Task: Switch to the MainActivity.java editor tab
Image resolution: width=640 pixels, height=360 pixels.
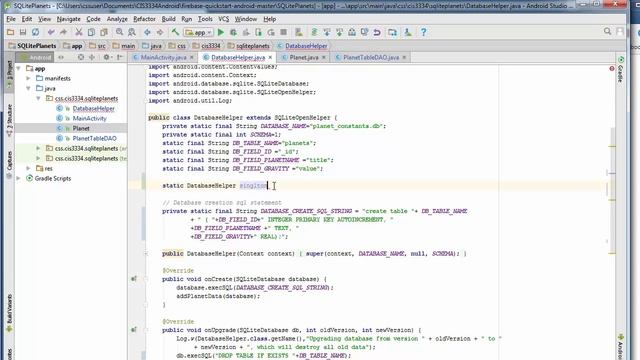Action: (x=163, y=58)
